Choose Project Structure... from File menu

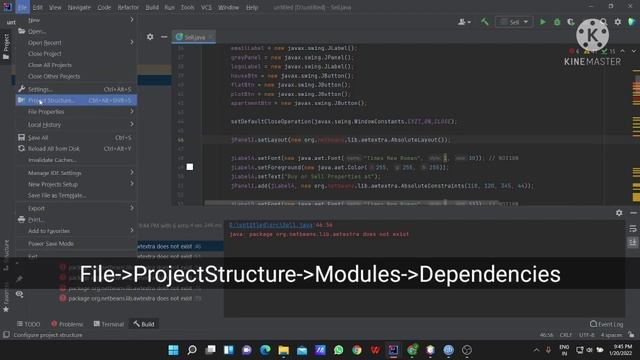76,100
